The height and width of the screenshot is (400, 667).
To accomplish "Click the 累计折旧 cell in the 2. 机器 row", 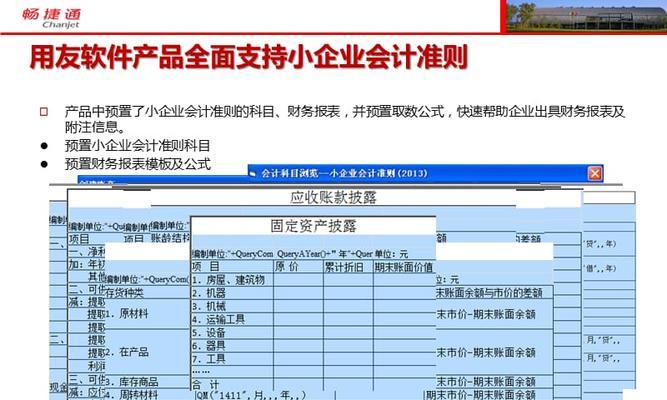I will tap(348, 293).
